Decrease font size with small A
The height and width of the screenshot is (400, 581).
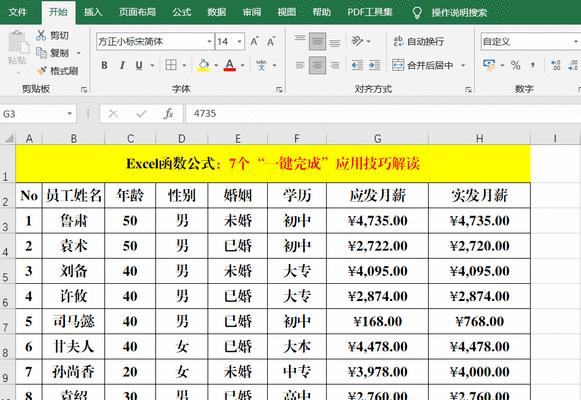pyautogui.click(x=271, y=41)
